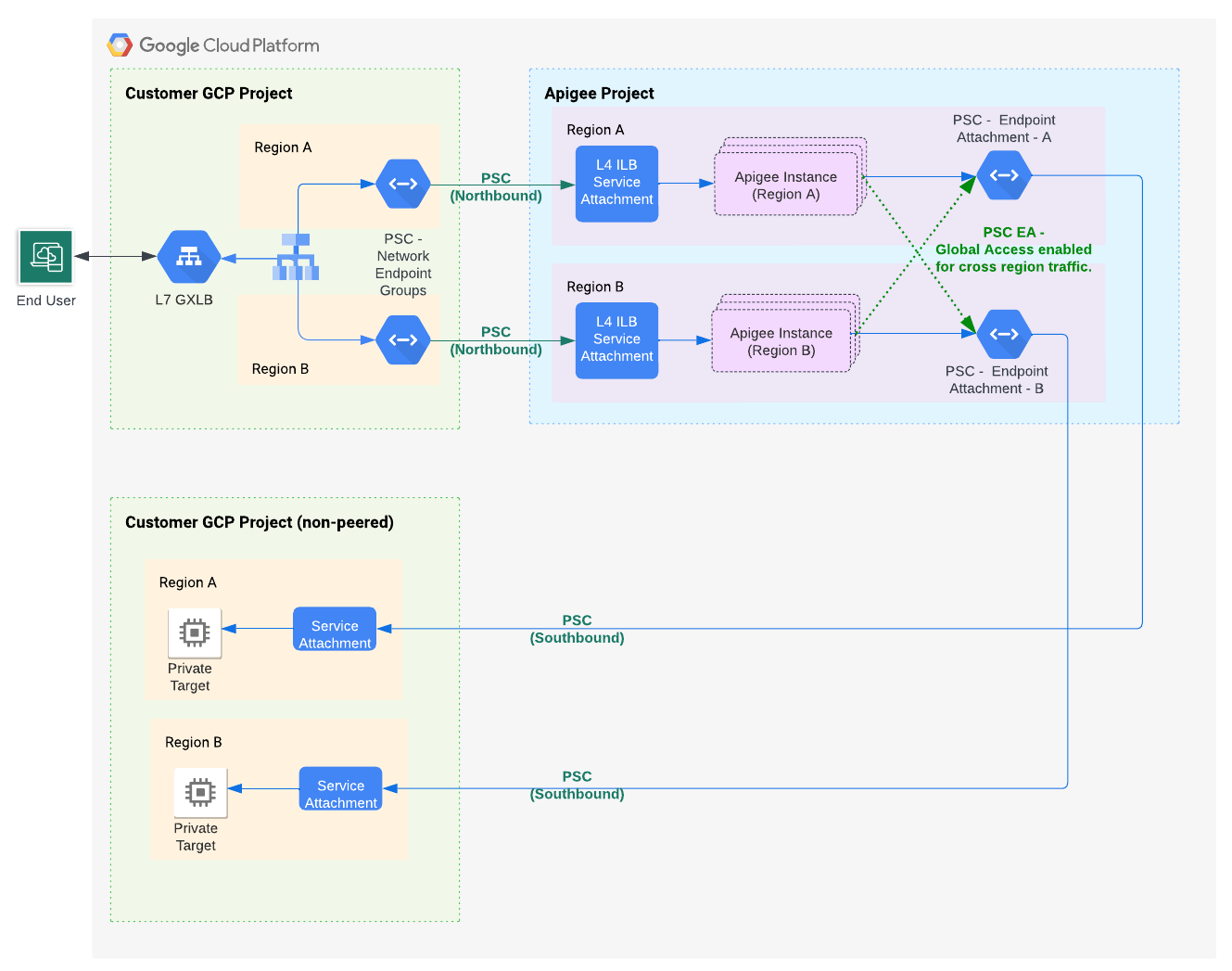This screenshot has width=1232, height=971.
Task: Select the Region B PSC NEG hexagon icon
Action: [x=403, y=340]
